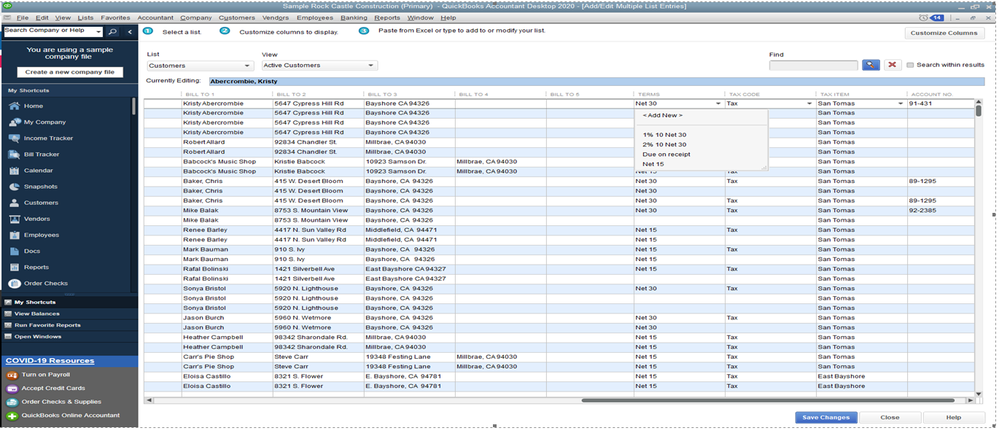Click the sidebar shortcuts scrollbar

(133, 106)
